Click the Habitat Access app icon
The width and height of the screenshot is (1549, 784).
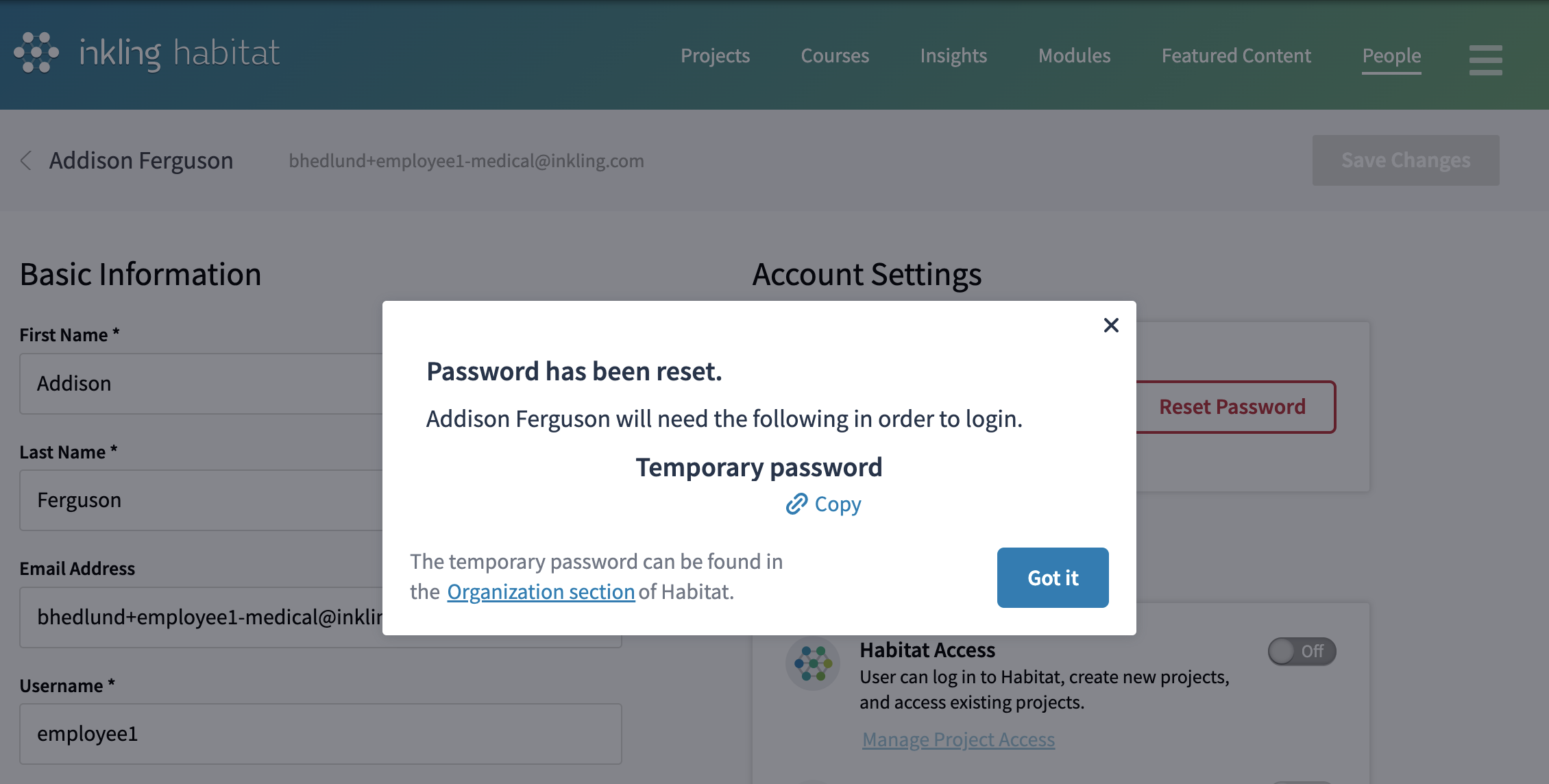pos(813,663)
